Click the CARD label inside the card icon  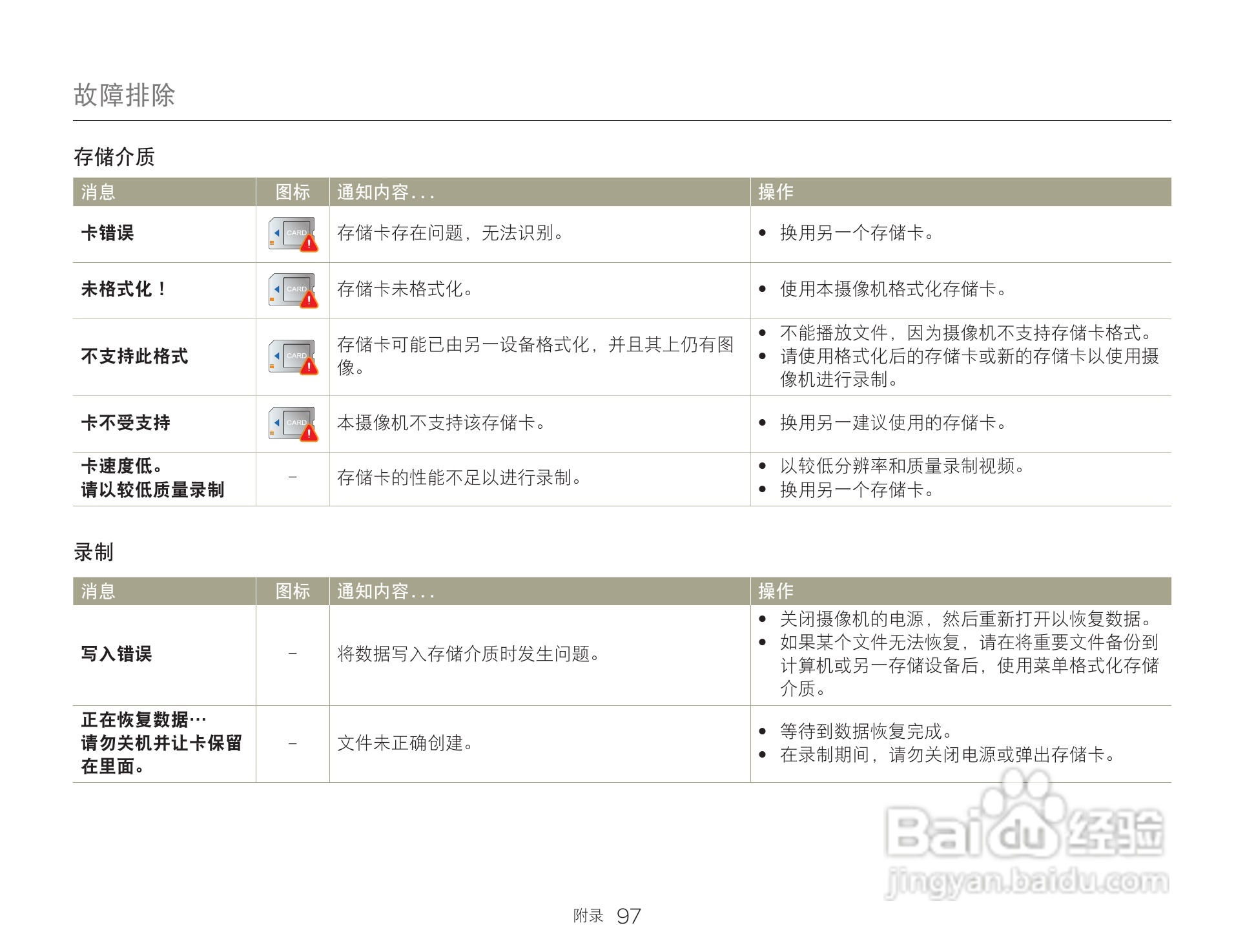297,233
